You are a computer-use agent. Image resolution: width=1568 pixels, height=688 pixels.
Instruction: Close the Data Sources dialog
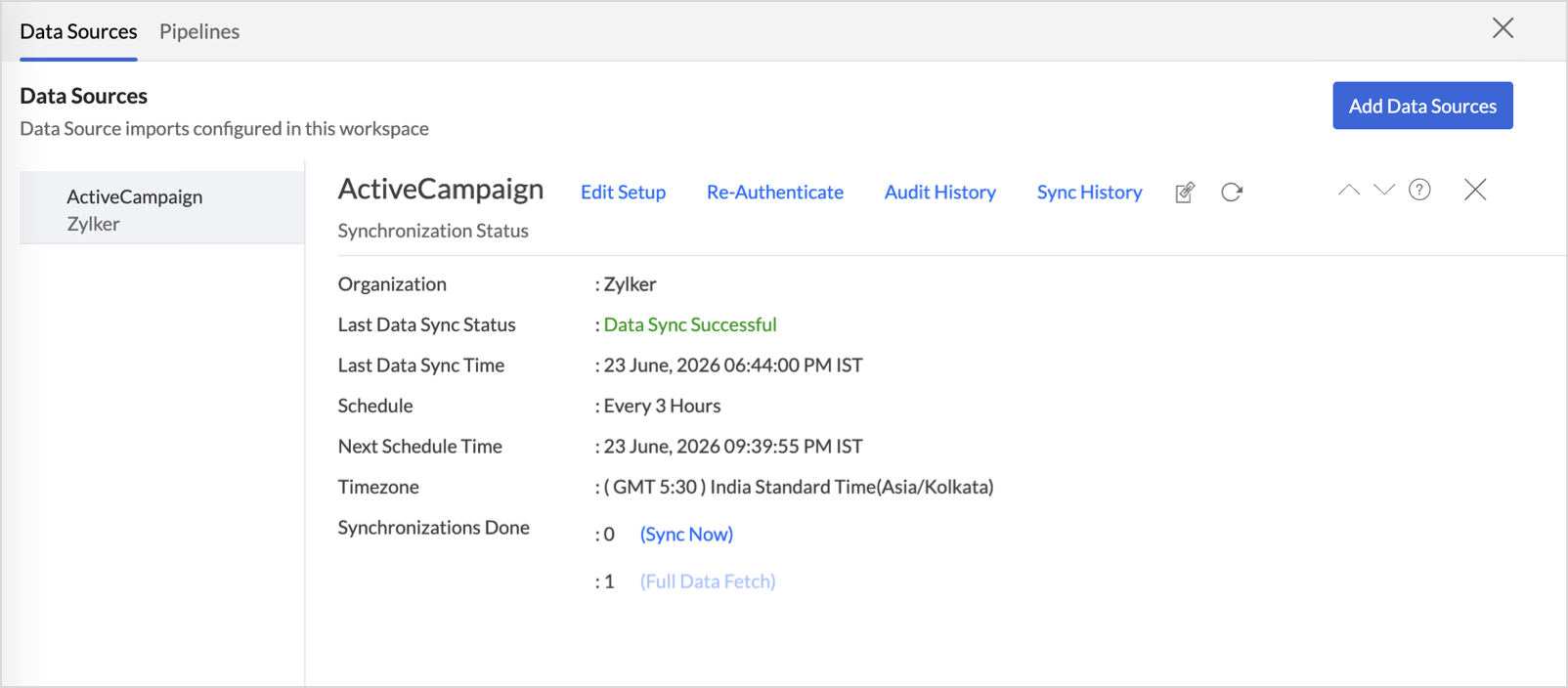click(1503, 28)
